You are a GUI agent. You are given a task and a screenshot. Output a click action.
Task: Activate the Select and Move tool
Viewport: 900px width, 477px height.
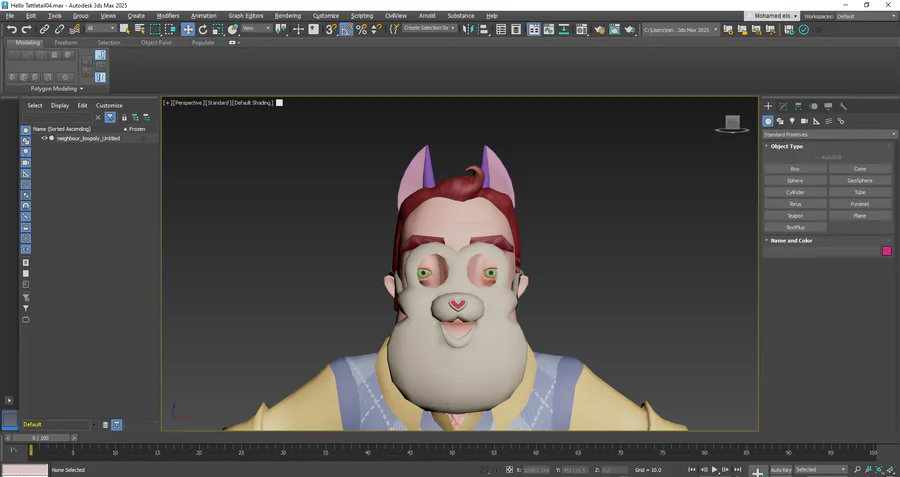point(188,29)
